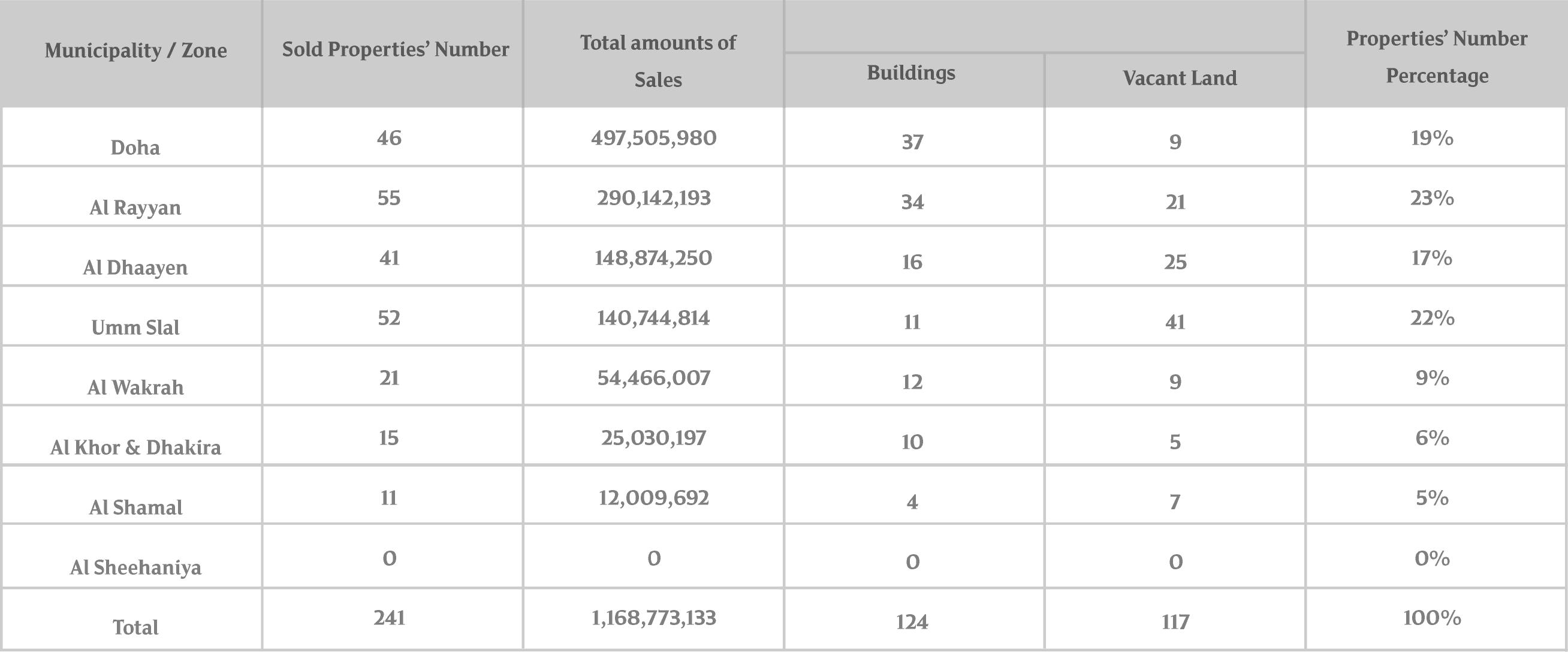
Task: Click the 497,505,980 sales amount cell
Action: click(x=653, y=139)
